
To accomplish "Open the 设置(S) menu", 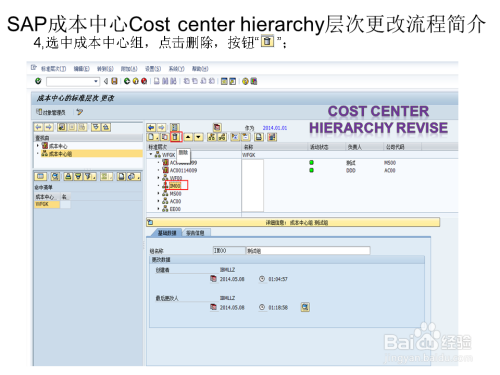I will [153, 69].
